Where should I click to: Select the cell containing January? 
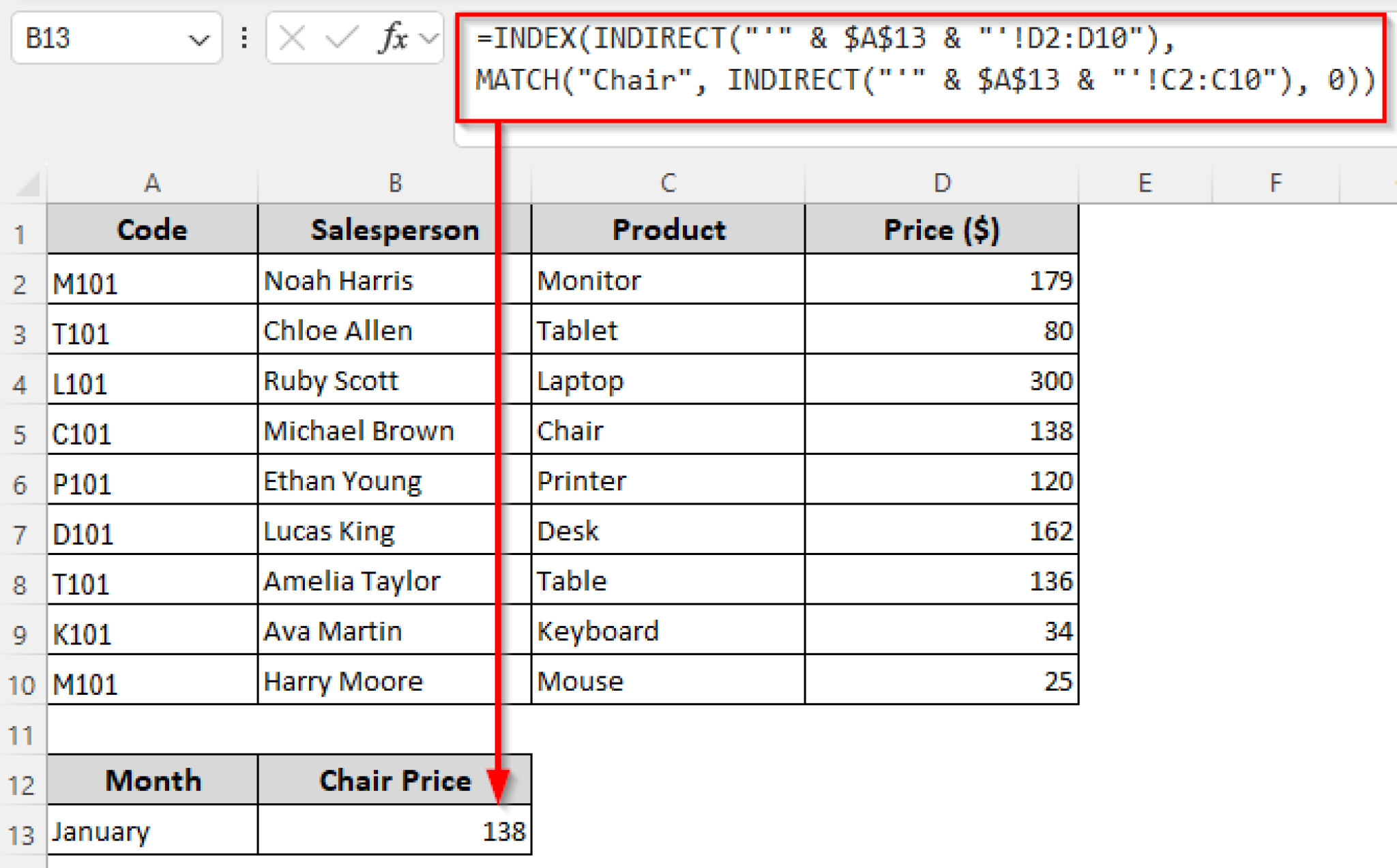151,830
